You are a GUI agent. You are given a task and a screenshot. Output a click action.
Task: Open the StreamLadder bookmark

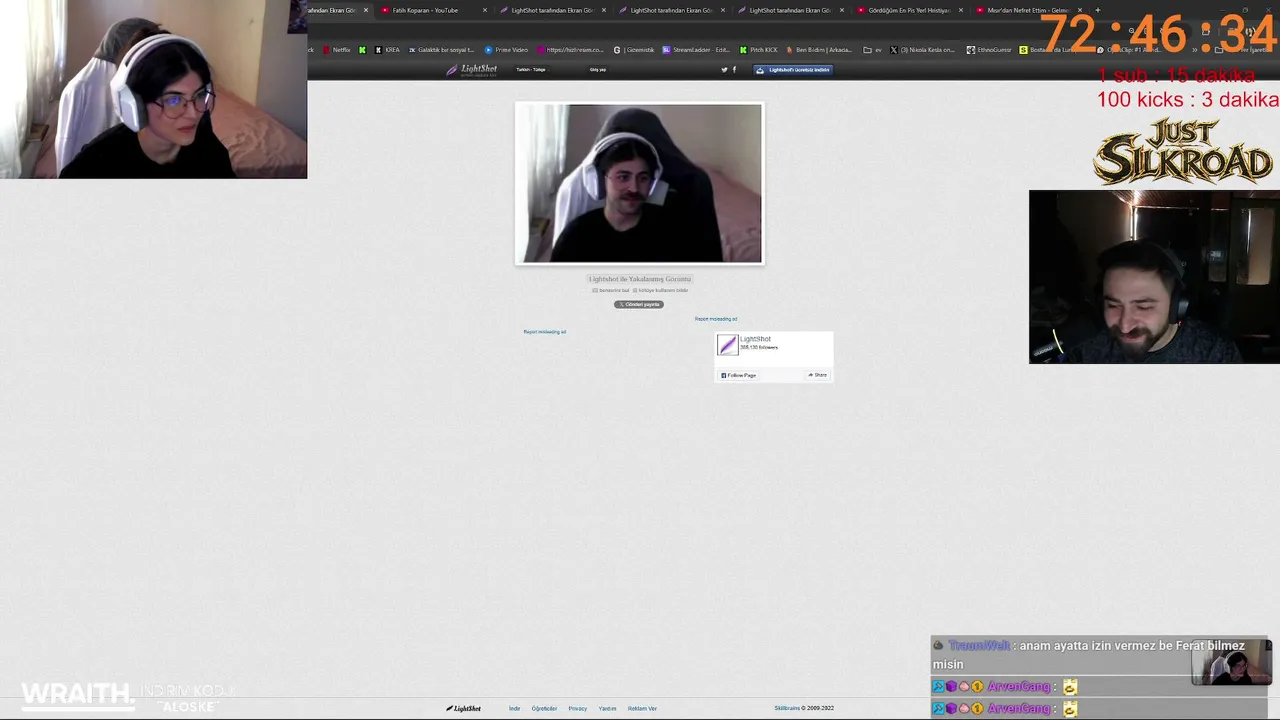[x=696, y=50]
